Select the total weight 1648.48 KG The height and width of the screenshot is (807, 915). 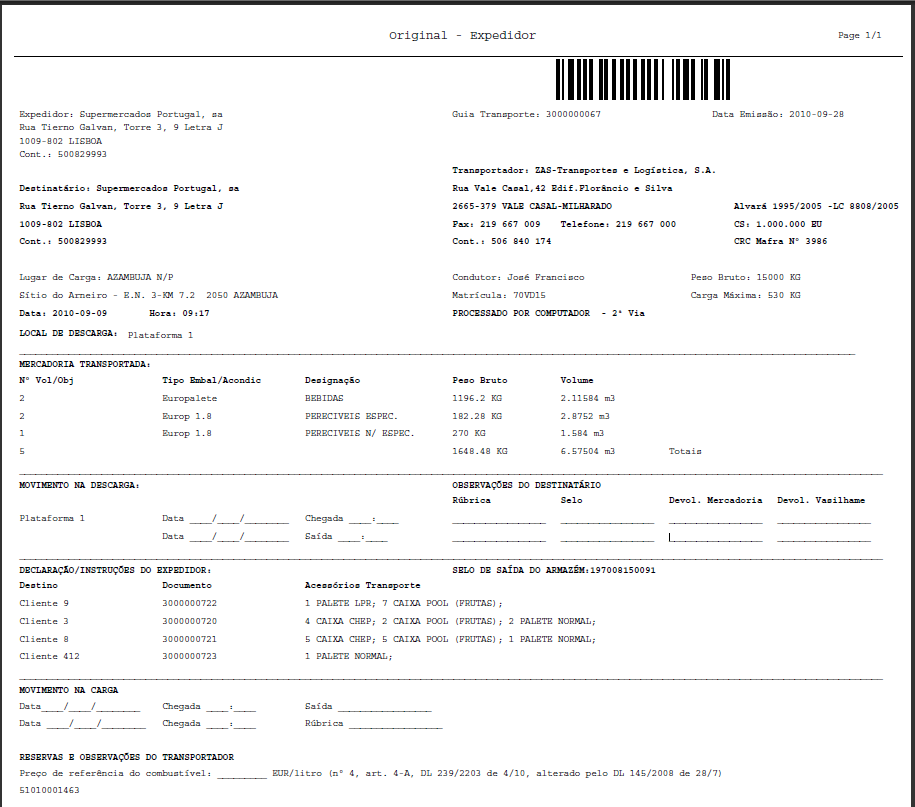(480, 452)
